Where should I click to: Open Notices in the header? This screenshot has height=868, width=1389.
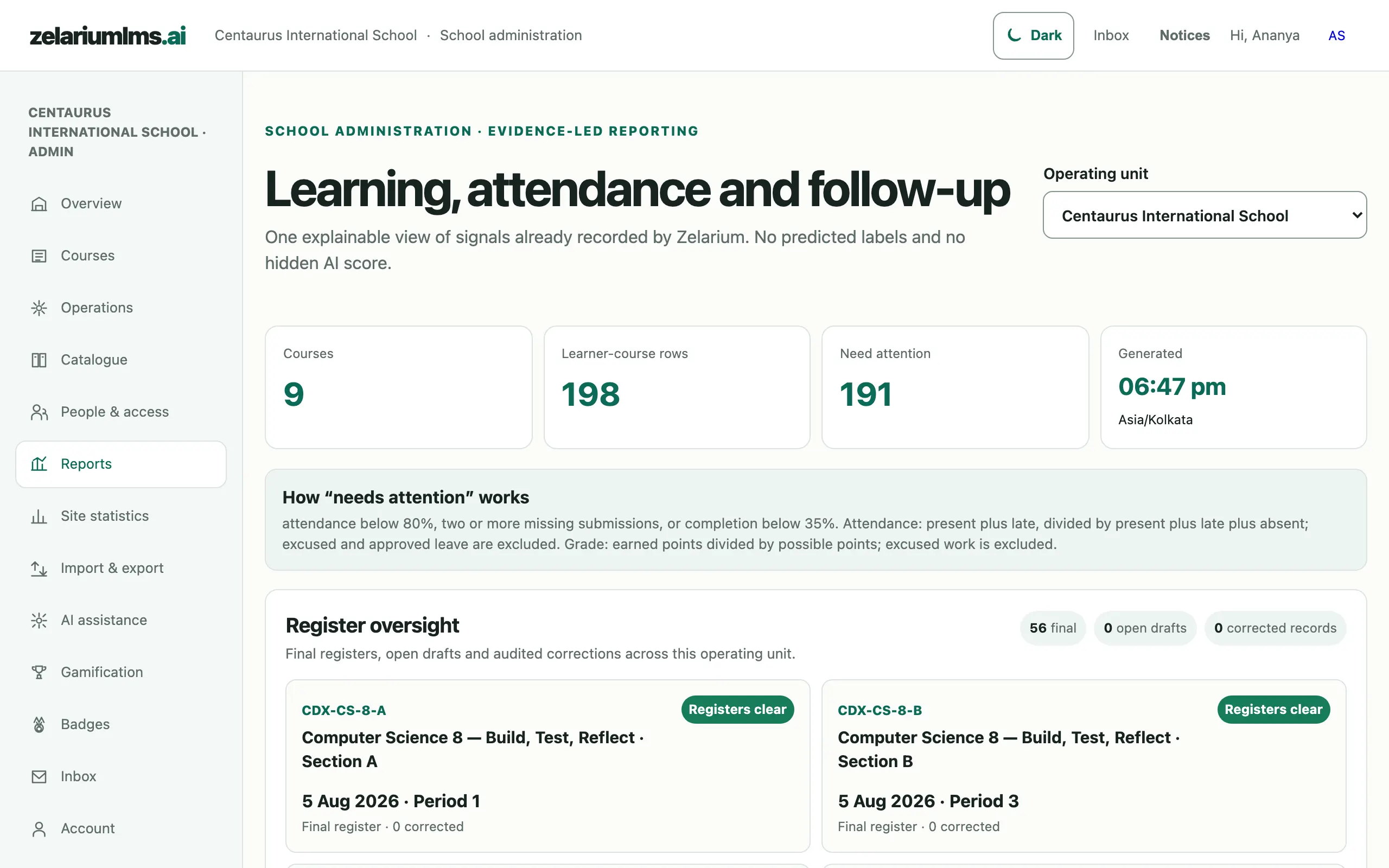coord(1184,36)
